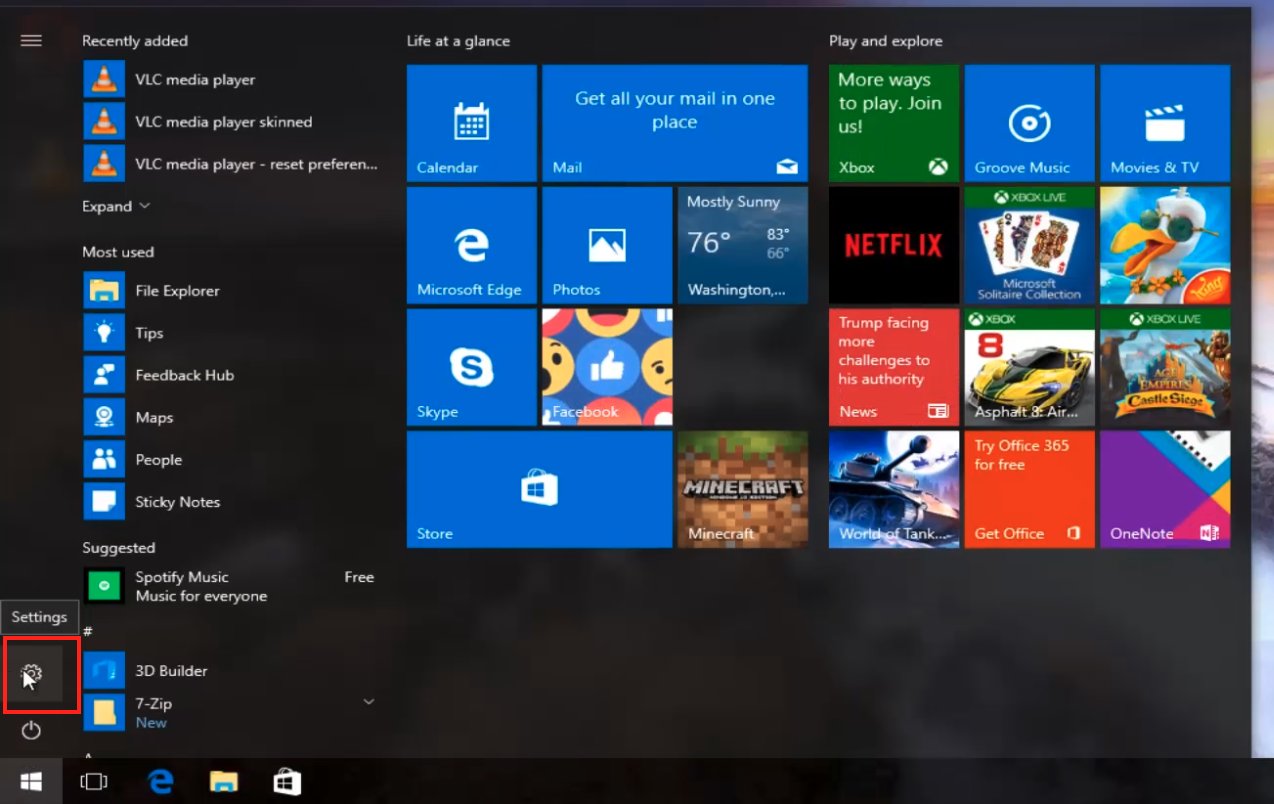Launch Edge from the taskbar
The height and width of the screenshot is (804, 1274).
click(x=160, y=781)
